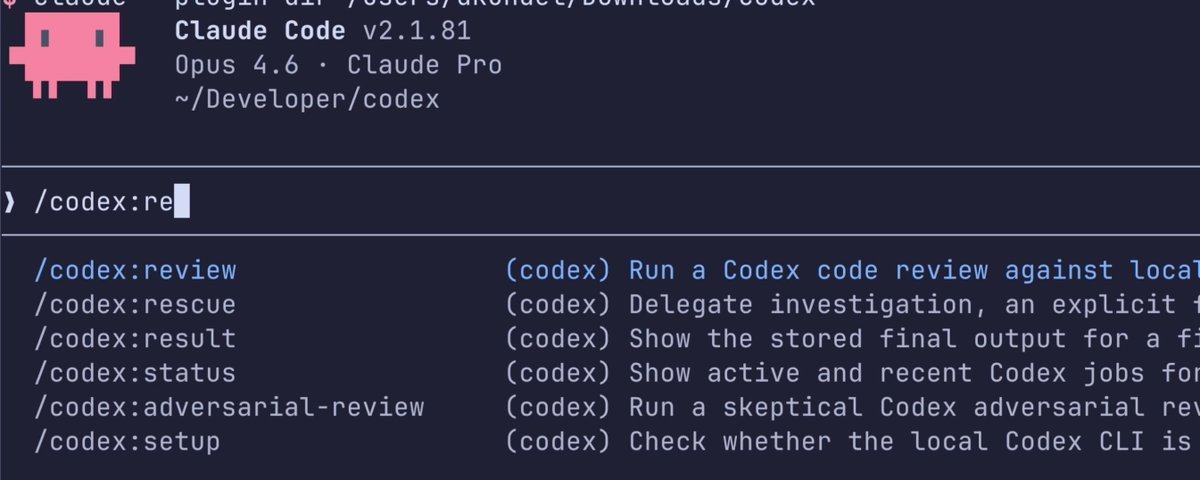
Task: Select the highlighted /codex:review command
Action: [x=135, y=270]
